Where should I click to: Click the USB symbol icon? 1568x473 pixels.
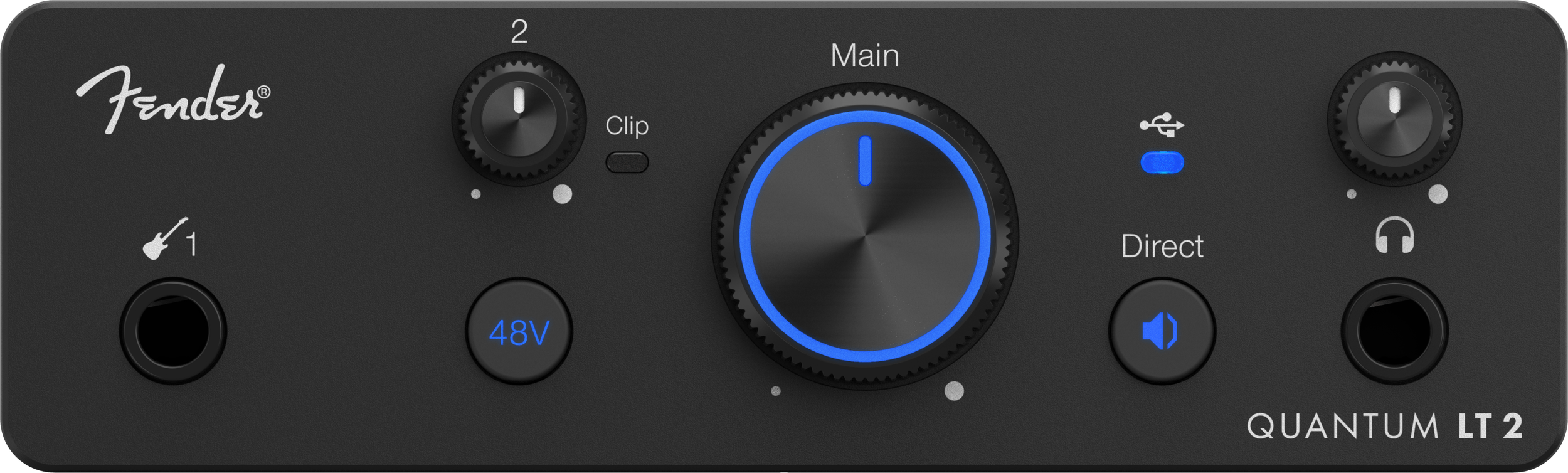point(1162,125)
